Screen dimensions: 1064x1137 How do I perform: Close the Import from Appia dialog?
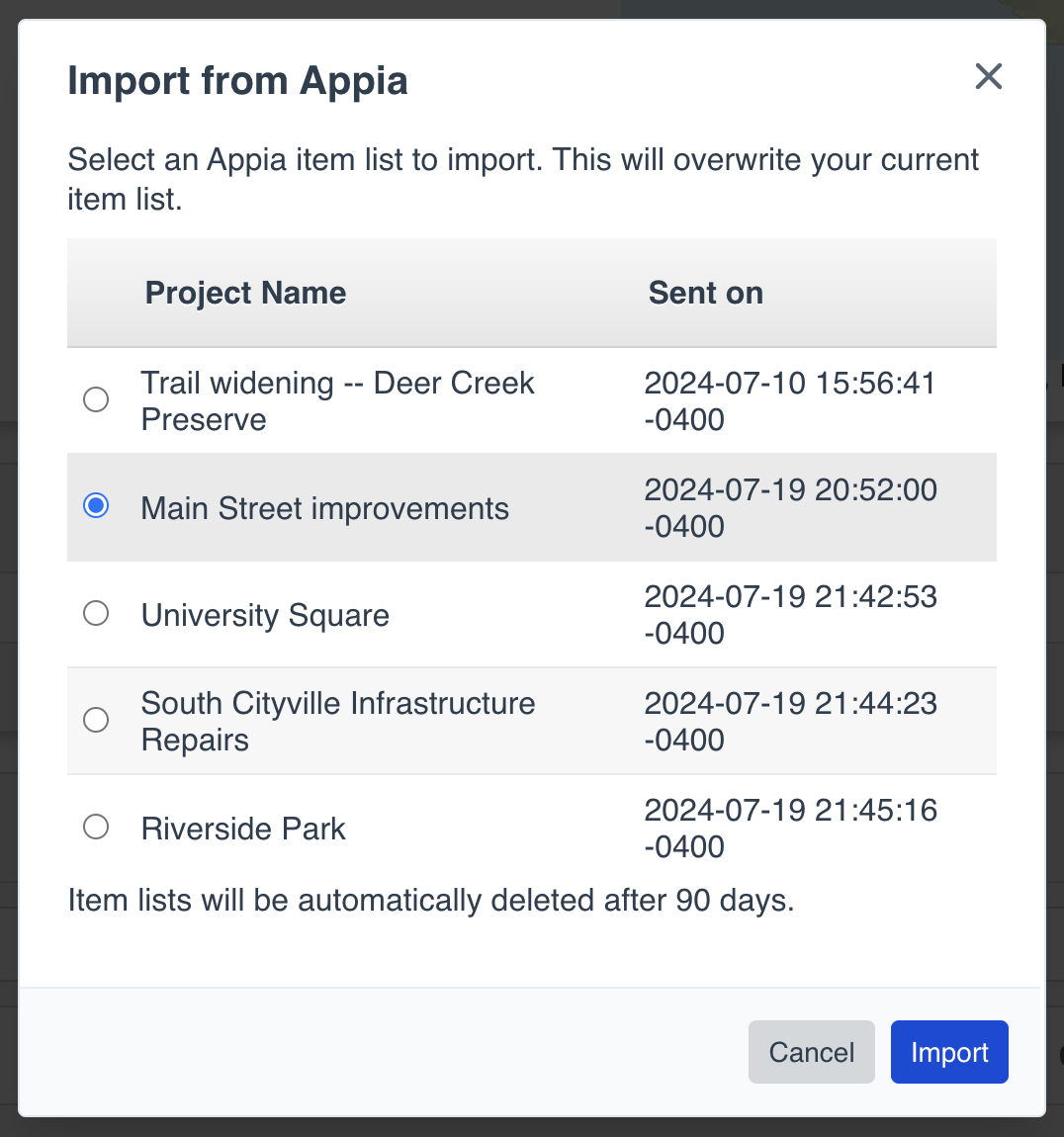click(x=988, y=76)
